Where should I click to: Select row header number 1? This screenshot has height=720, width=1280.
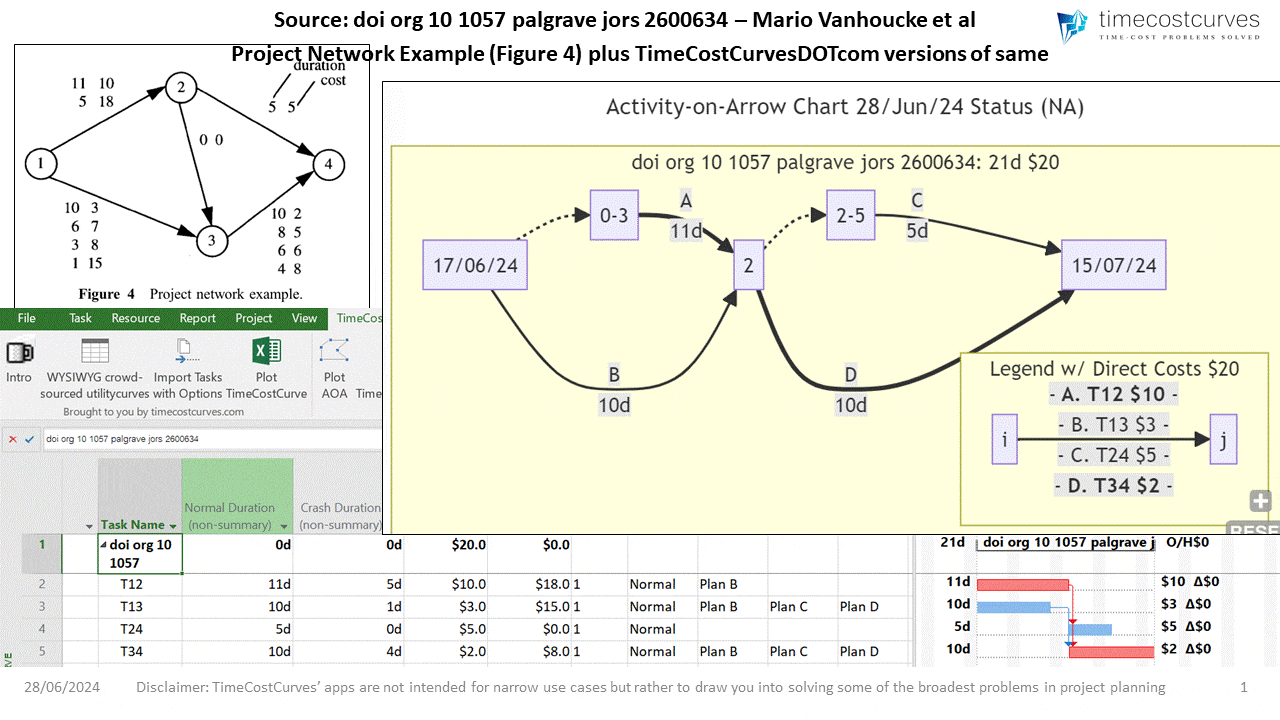(42, 554)
